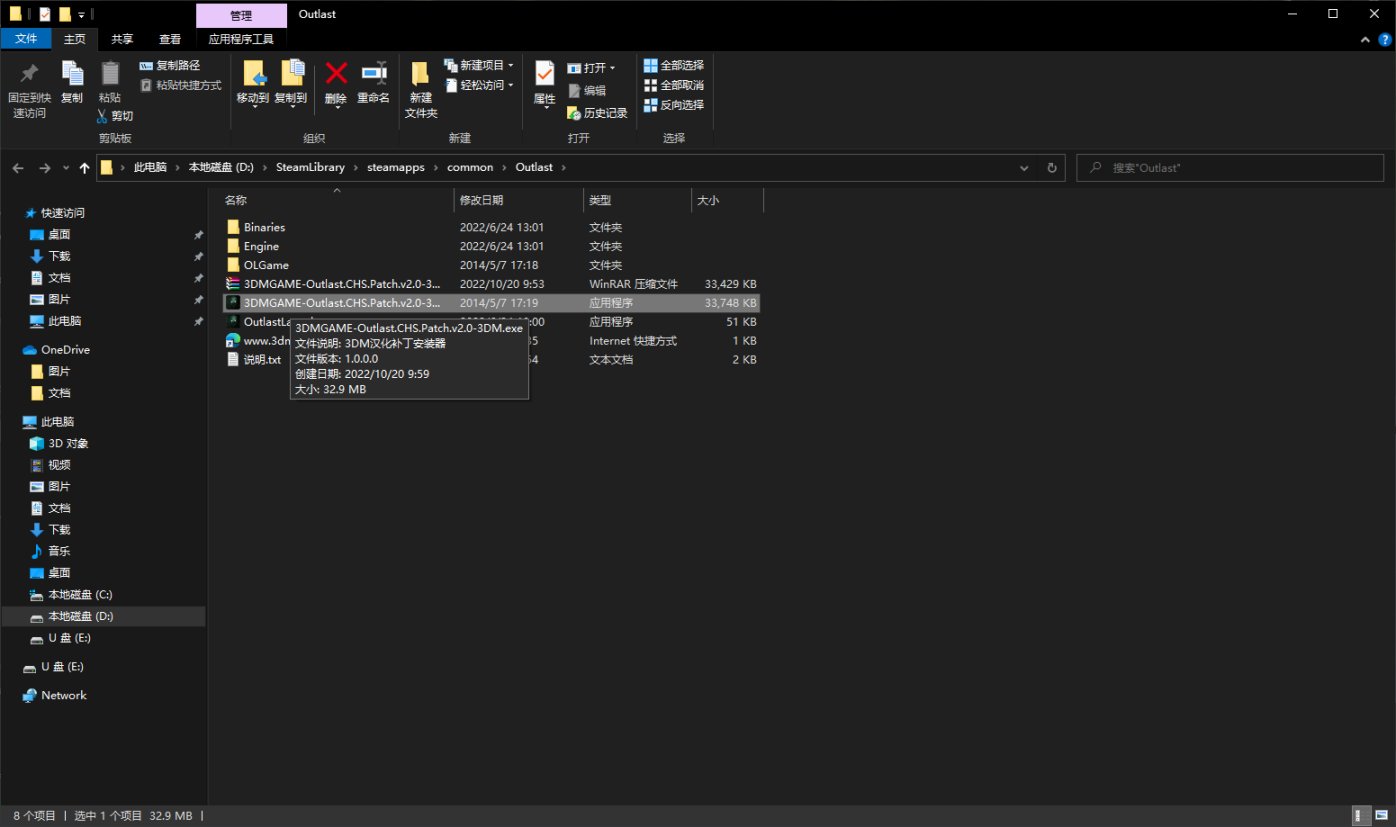This screenshot has height=827, width=1396.
Task: Switch to details view in status bar
Action: (x=1361, y=816)
